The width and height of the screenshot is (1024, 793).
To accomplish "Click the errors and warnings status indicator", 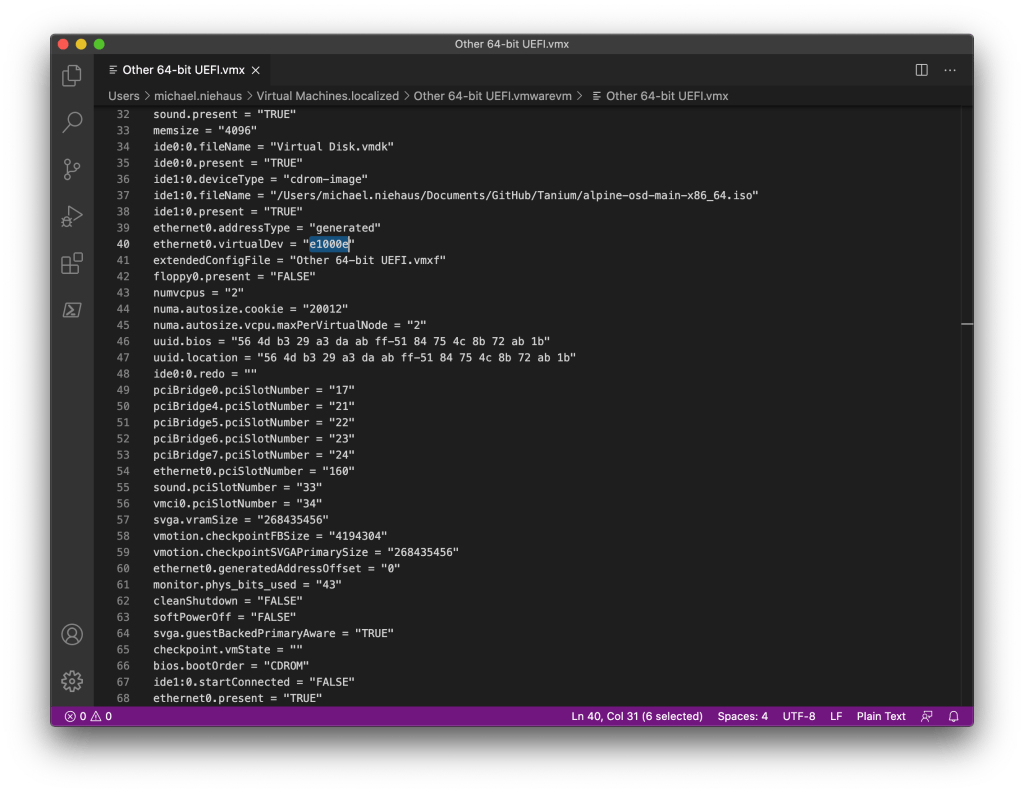I will [88, 716].
